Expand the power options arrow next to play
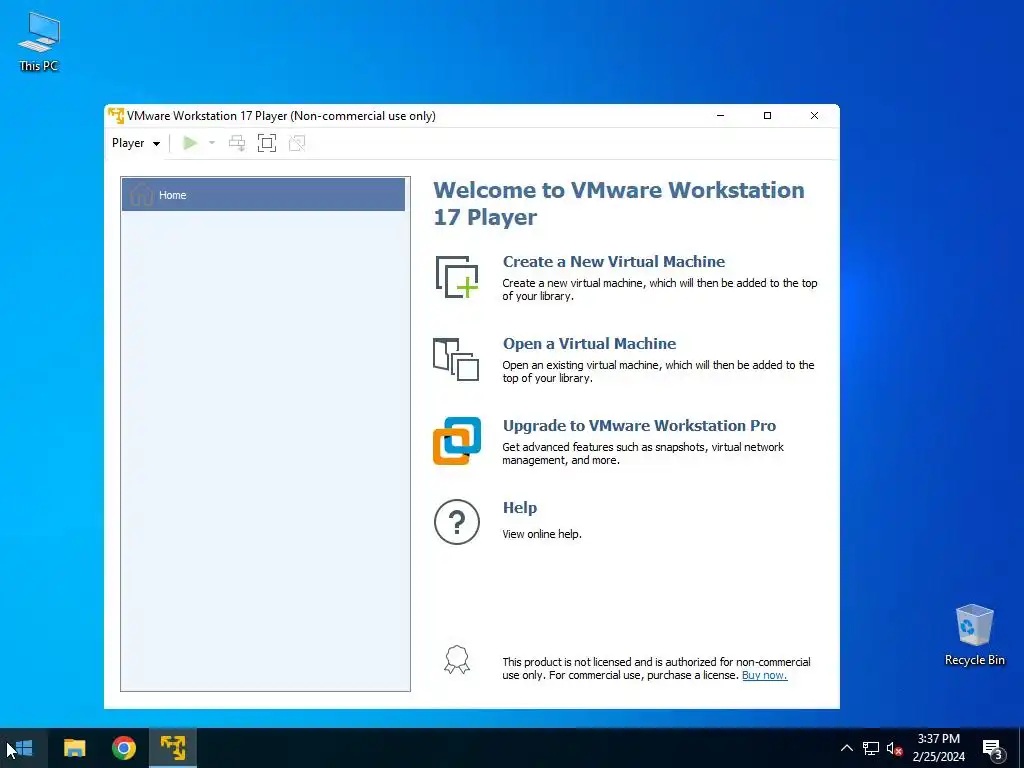 212,143
